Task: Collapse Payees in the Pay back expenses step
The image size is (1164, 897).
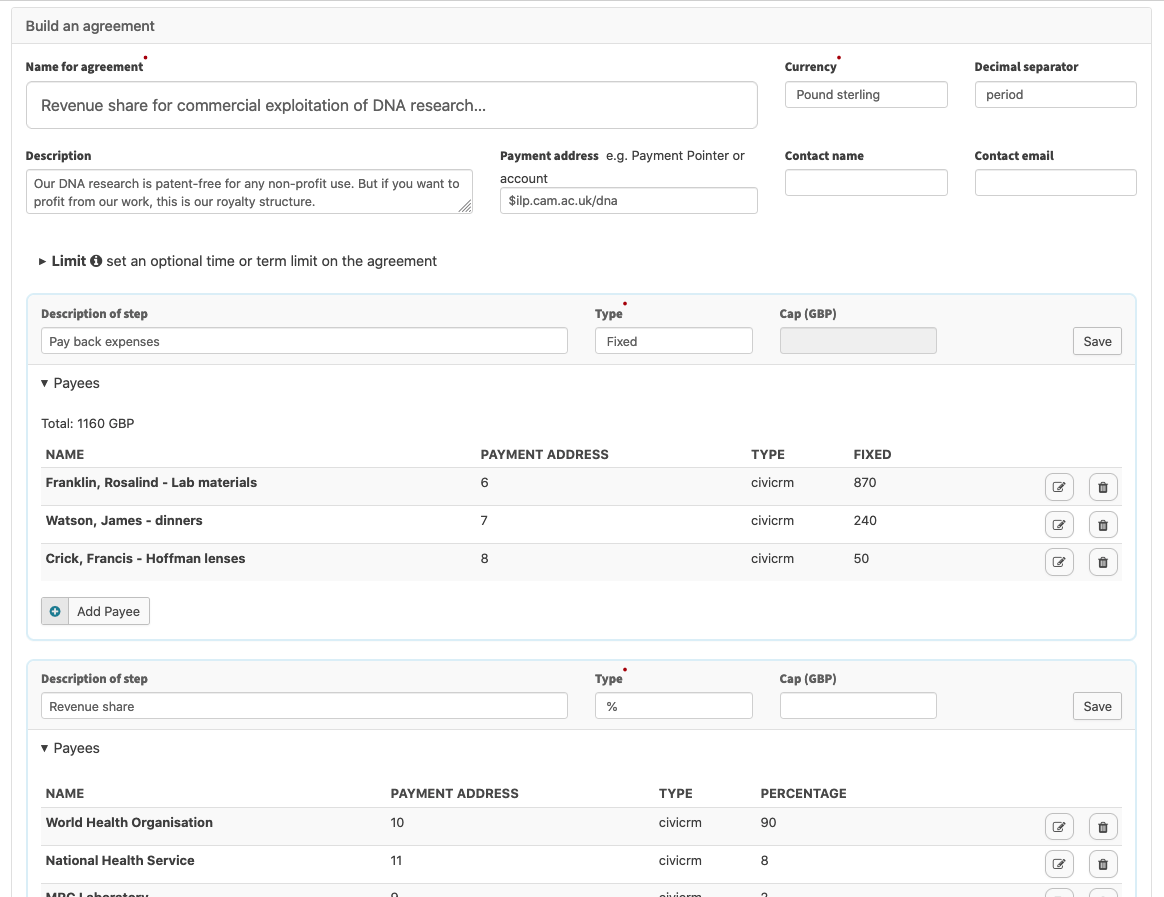Action: click(x=44, y=383)
